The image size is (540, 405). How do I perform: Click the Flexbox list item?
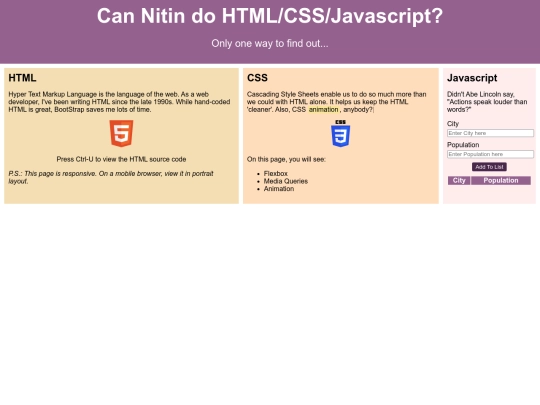point(276,174)
